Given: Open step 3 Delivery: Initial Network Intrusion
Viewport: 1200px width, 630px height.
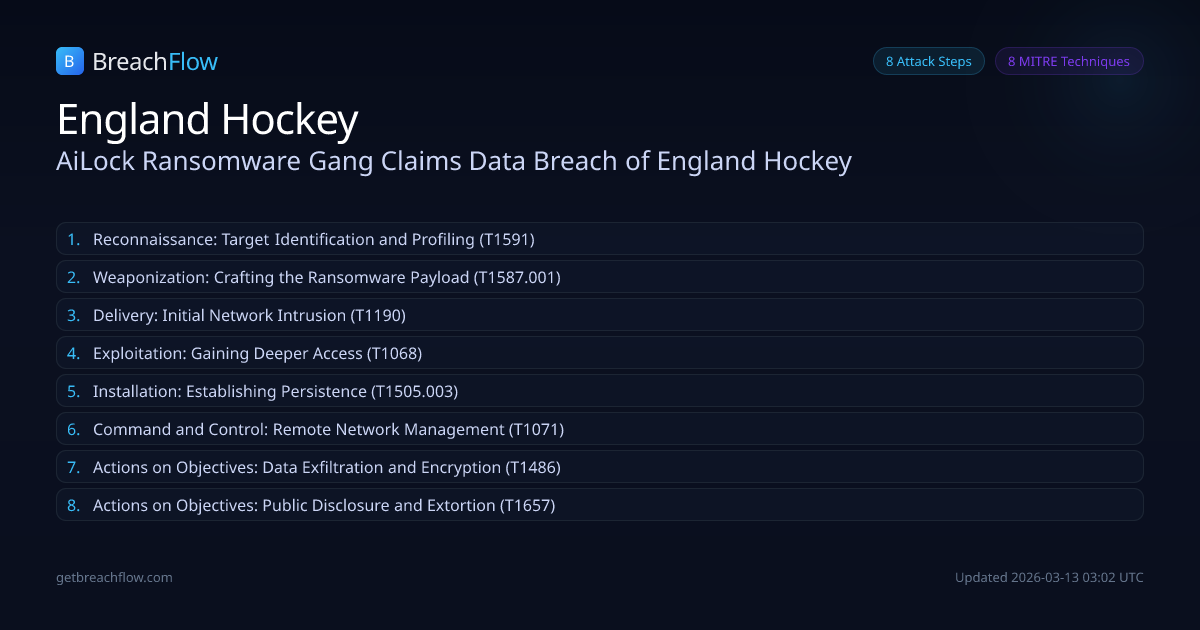Looking at the screenshot, I should 249,315.
